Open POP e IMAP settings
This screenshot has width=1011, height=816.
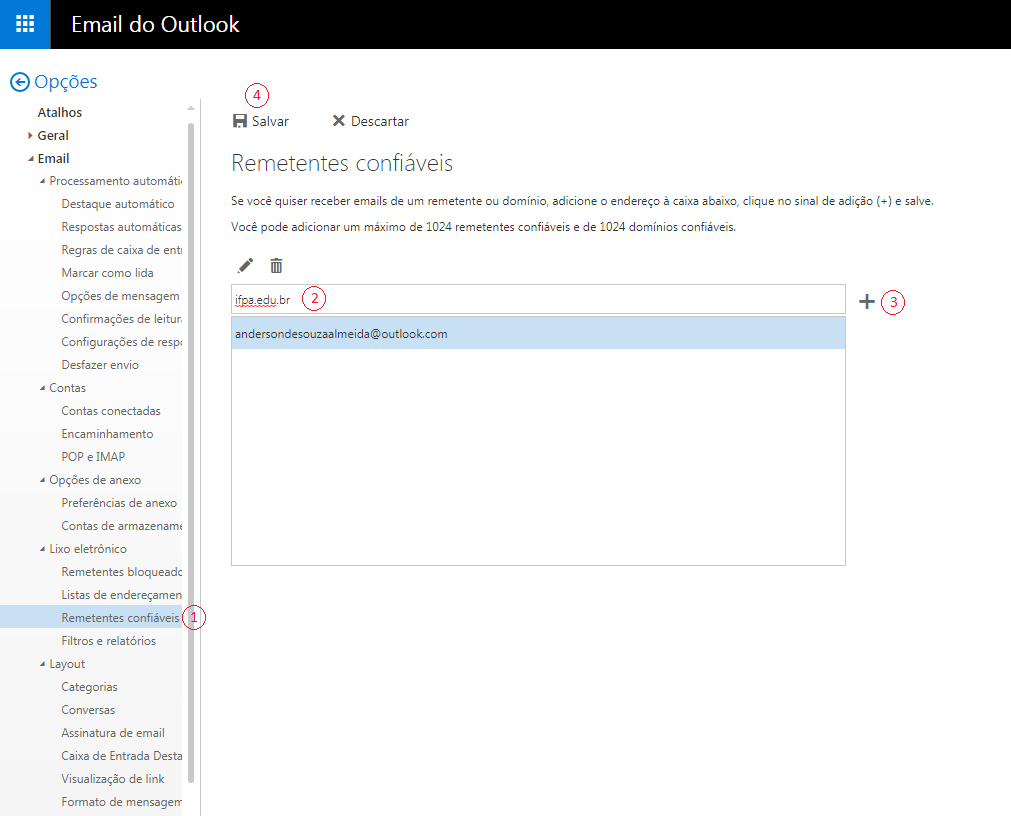pyautogui.click(x=93, y=457)
